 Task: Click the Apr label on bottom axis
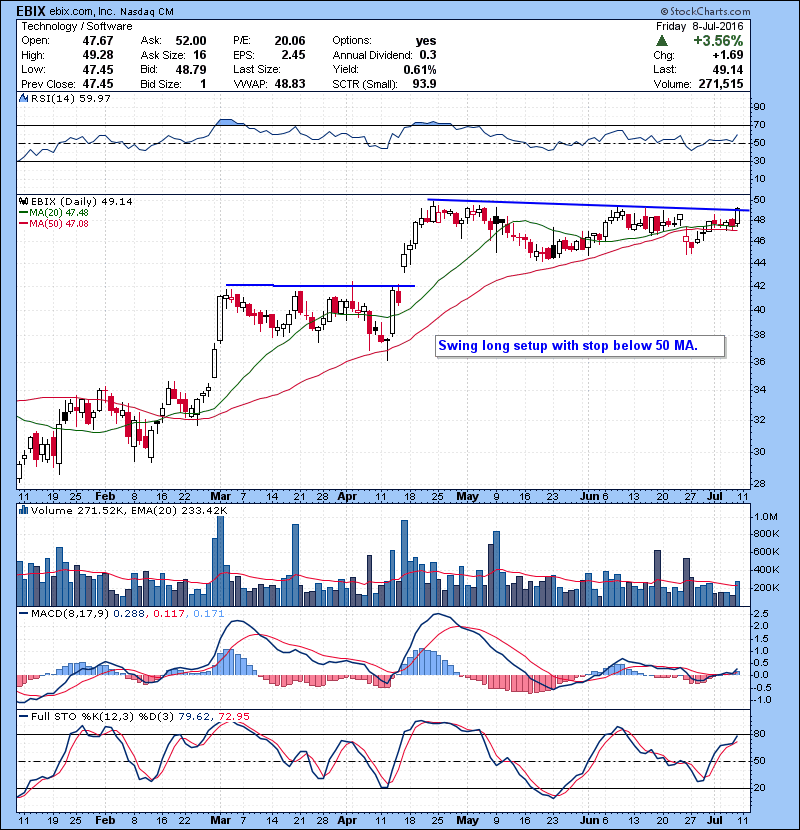pos(347,820)
